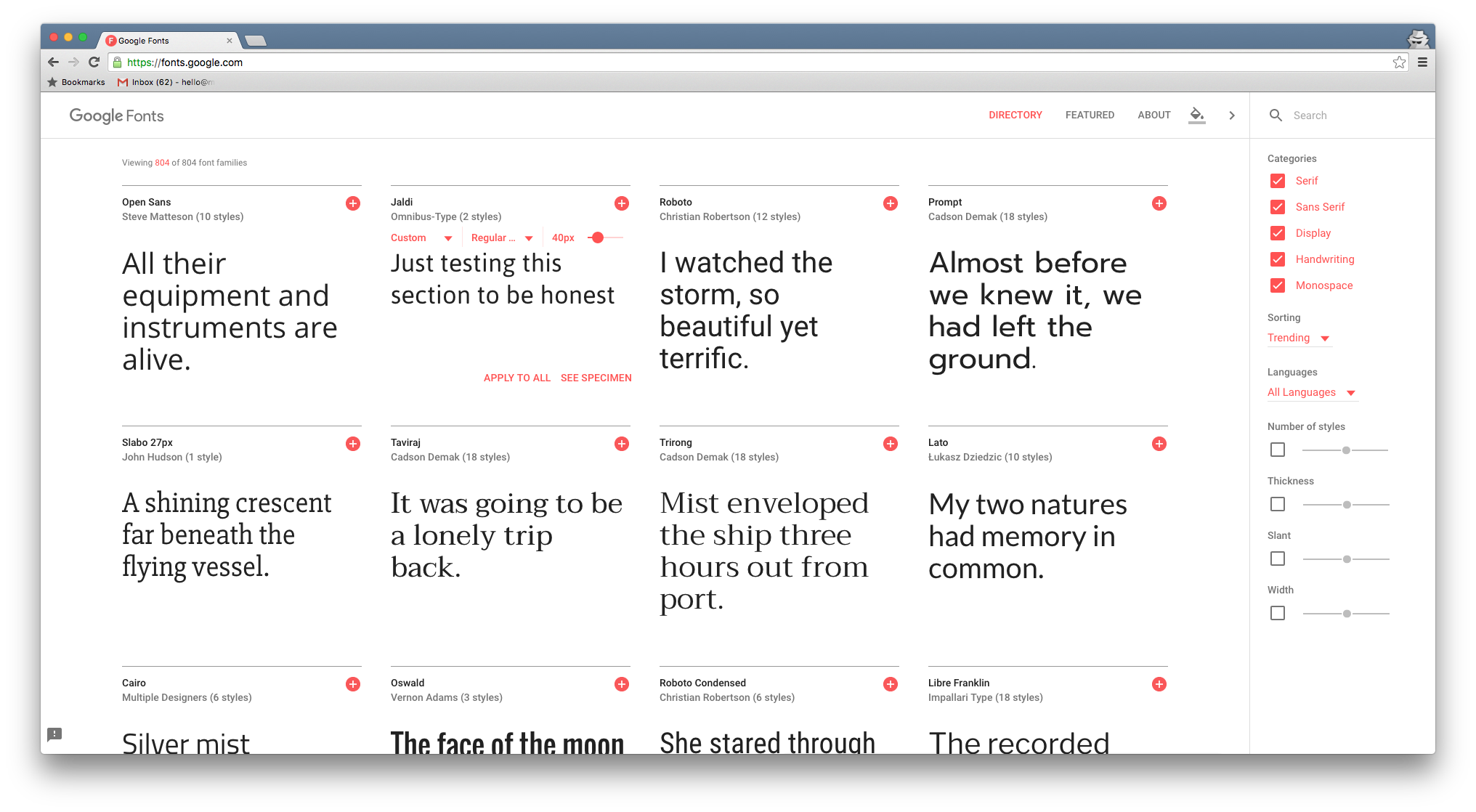Open the All Languages dropdown
Image resolution: width=1476 pixels, height=812 pixels.
(1312, 392)
